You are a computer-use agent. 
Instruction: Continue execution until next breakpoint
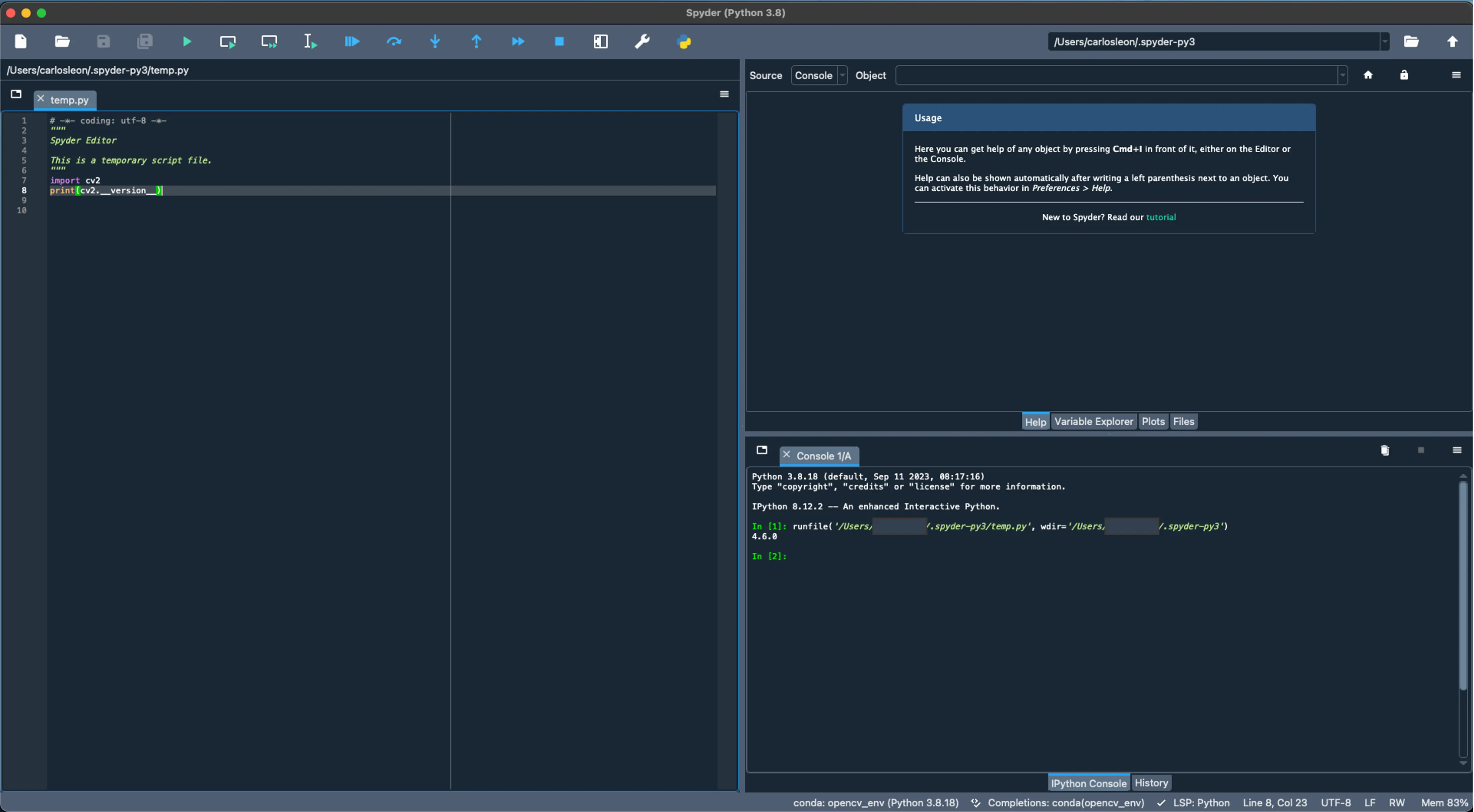[x=518, y=41]
